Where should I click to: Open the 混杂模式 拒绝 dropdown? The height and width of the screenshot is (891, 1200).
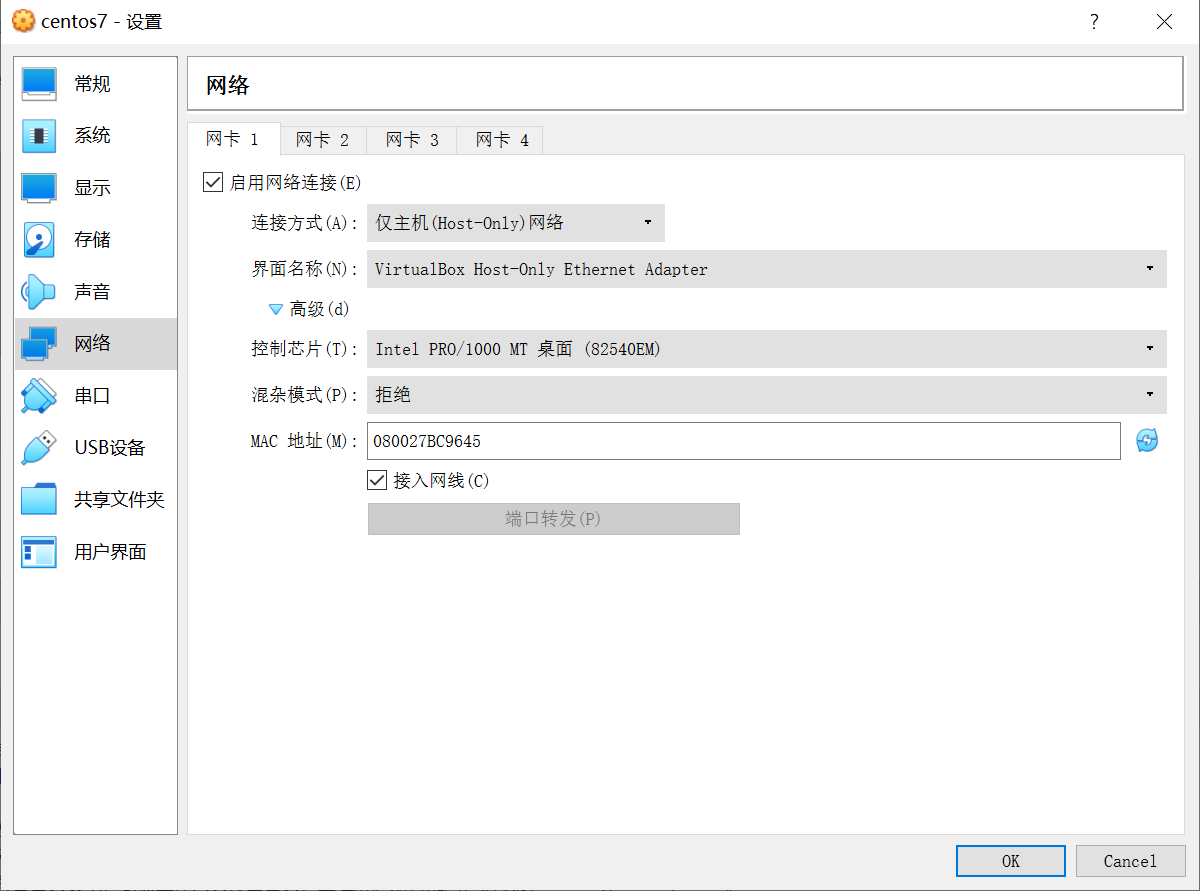tap(767, 395)
